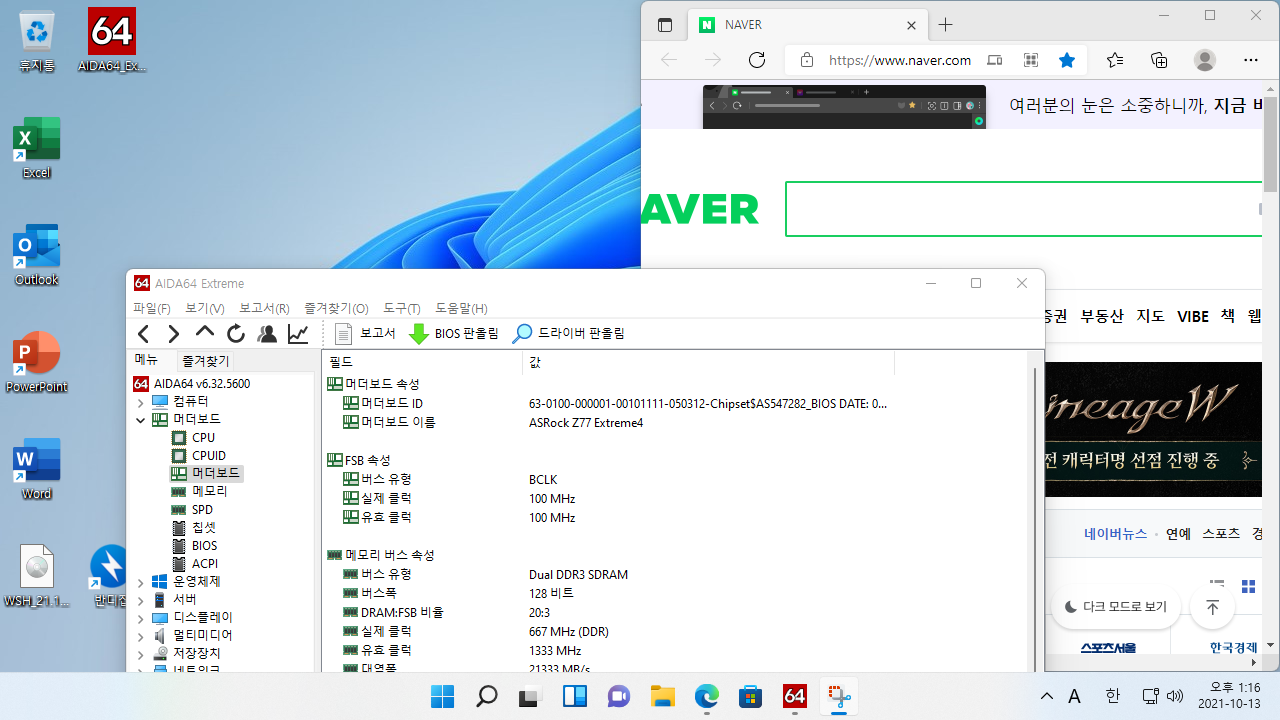Open the Favorites list in Edge
This screenshot has width=1280, height=720.
[1115, 60]
